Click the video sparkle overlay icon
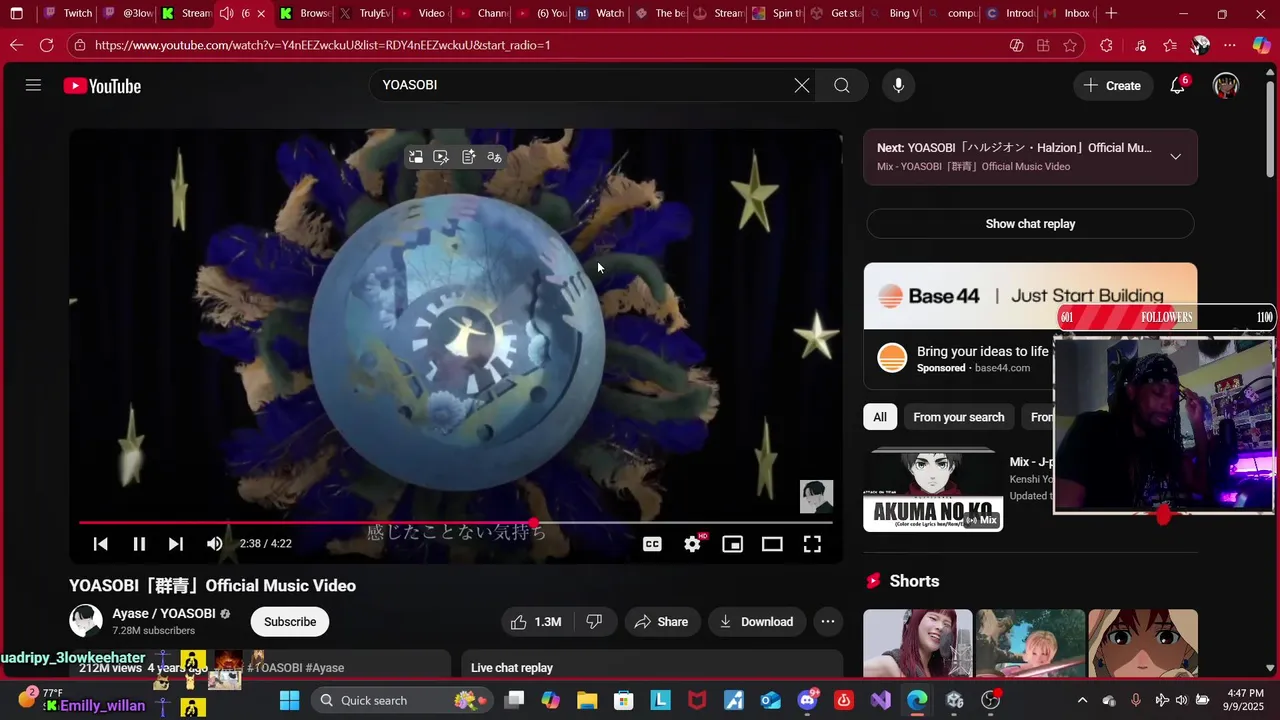 coord(441,157)
